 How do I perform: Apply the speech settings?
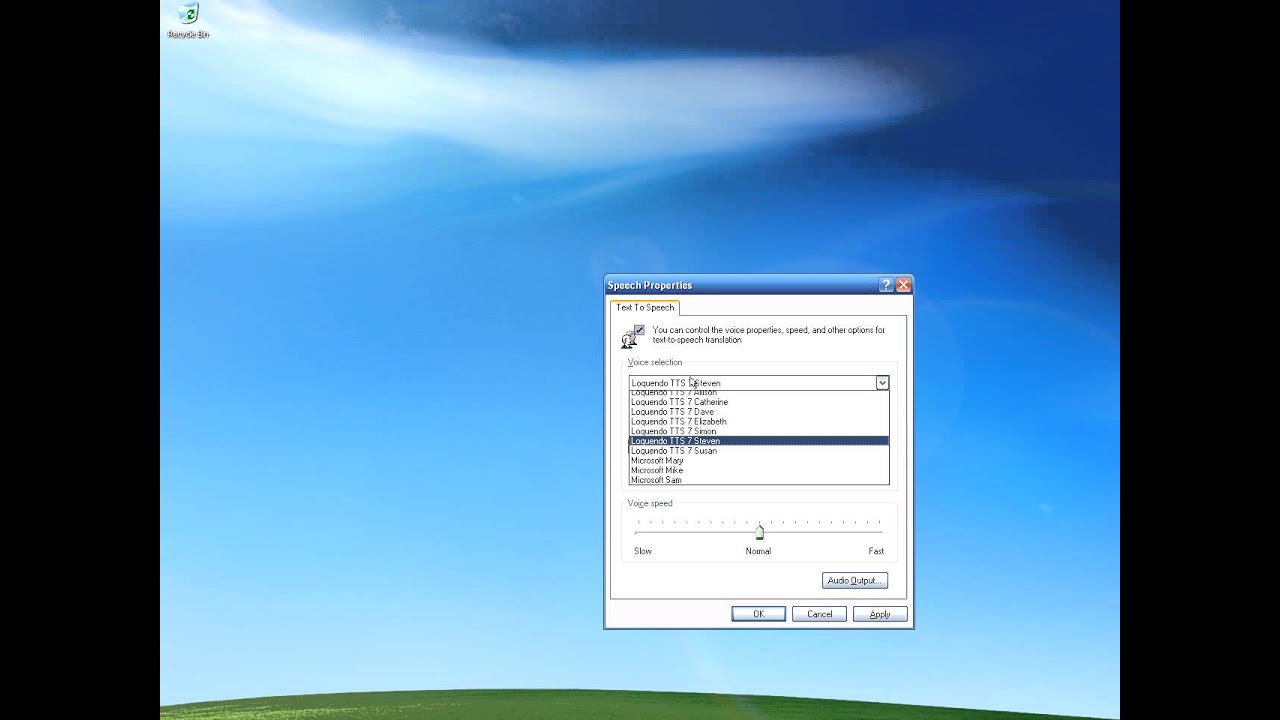880,614
